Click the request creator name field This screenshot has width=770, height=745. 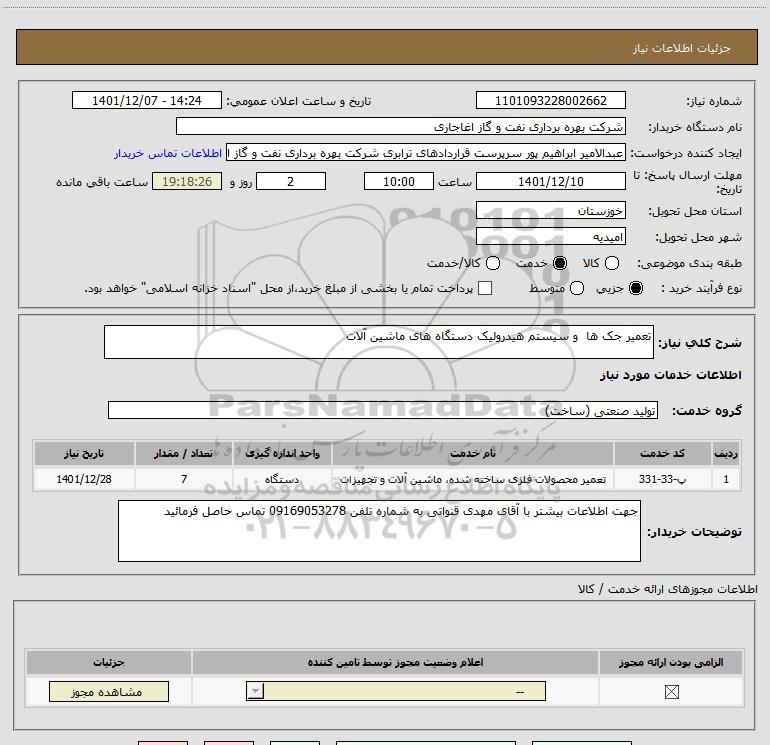(426, 153)
